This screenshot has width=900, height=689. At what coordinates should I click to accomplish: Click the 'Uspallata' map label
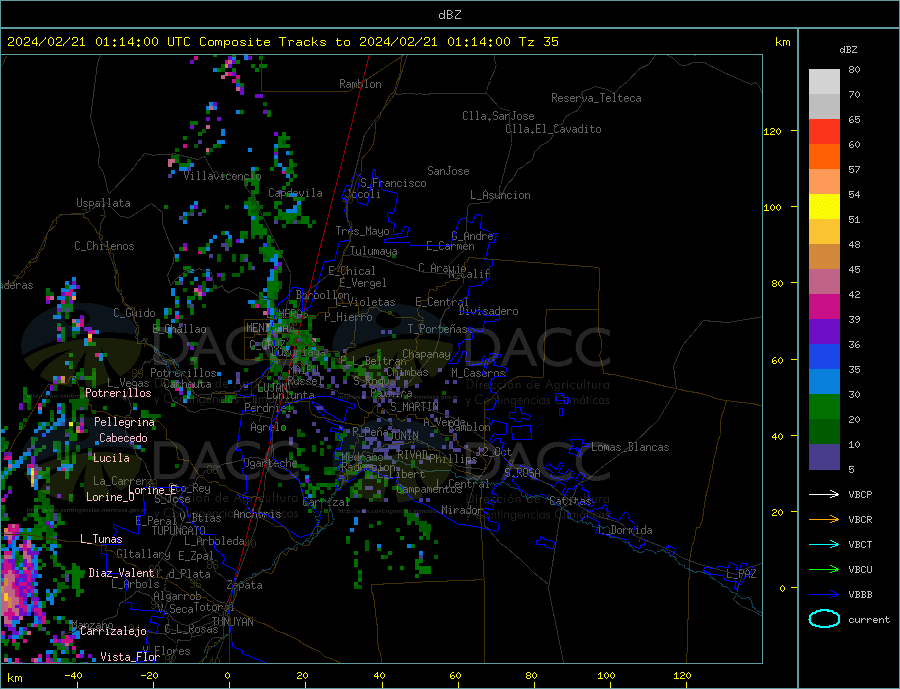click(x=103, y=203)
